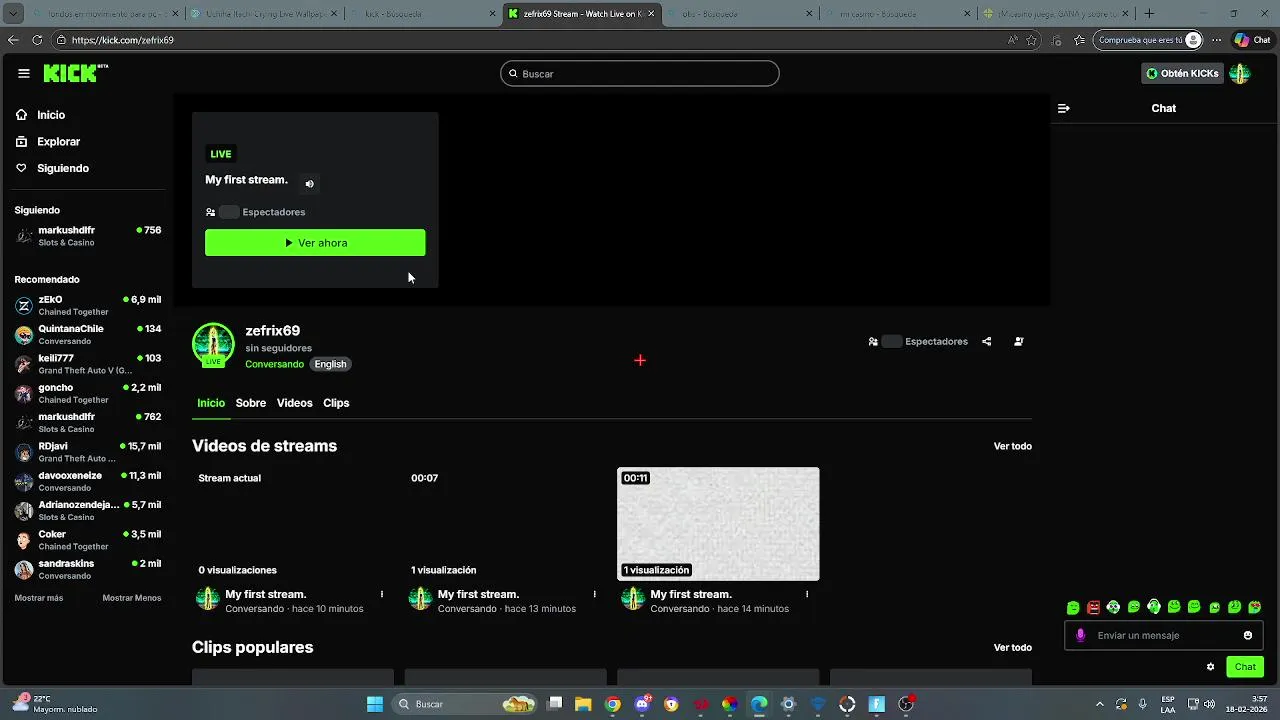Collapse the chat panel
This screenshot has width=1280, height=720.
1064,108
